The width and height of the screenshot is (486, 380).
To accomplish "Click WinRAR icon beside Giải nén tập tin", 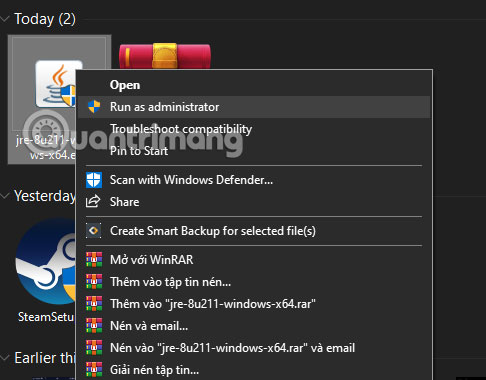I will pos(94,370).
